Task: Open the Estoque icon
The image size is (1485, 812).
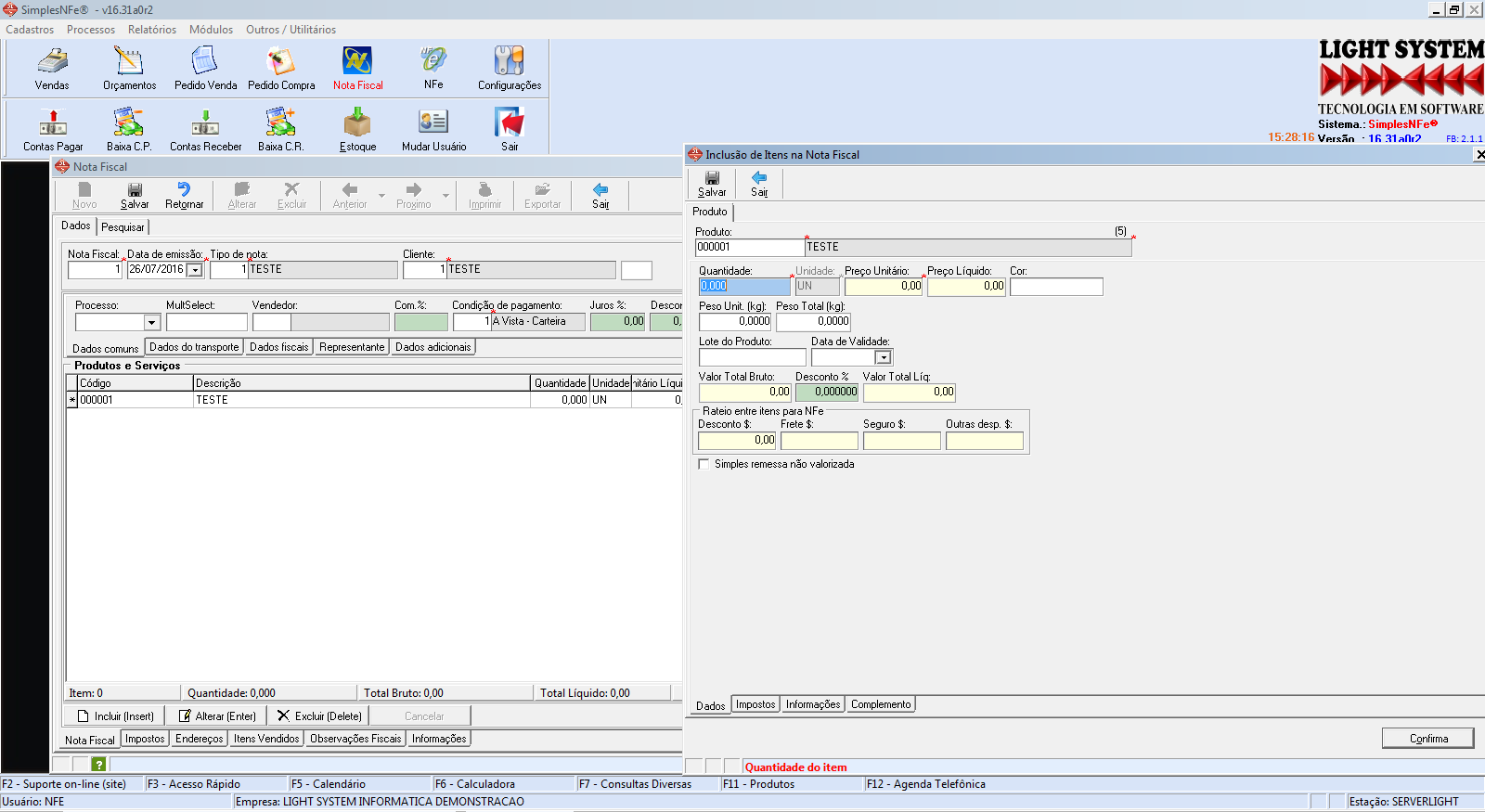Action: coord(357,130)
